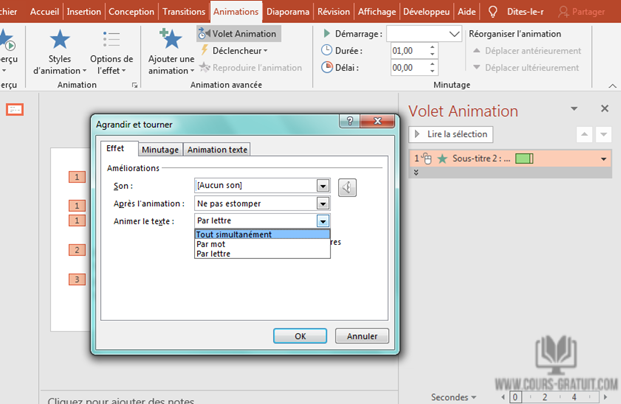Choose the 'Par mot' option
621x404 pixels.
[212, 244]
